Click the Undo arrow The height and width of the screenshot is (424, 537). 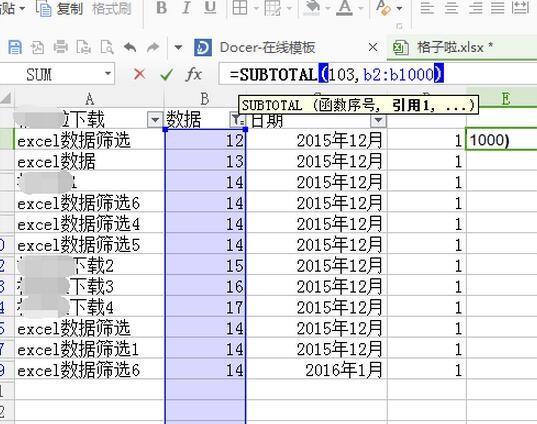(x=130, y=47)
